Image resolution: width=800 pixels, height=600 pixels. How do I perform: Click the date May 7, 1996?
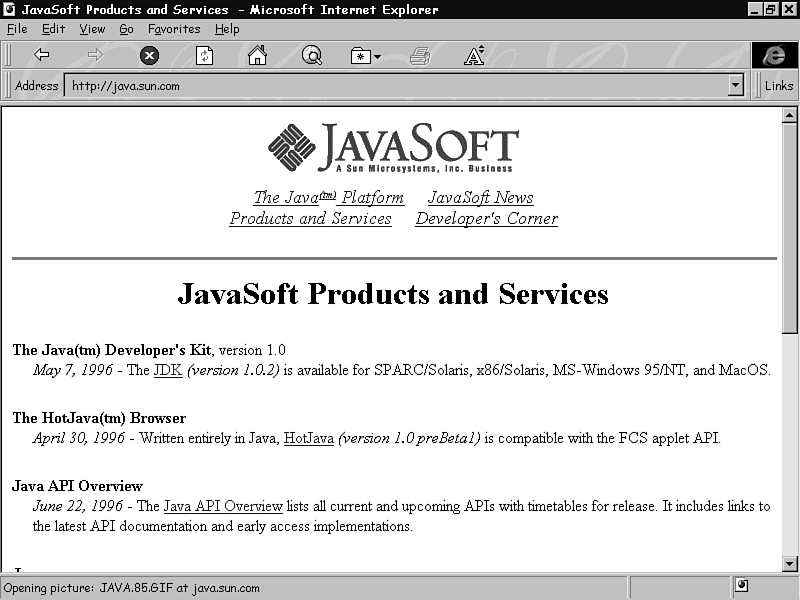pyautogui.click(x=73, y=369)
